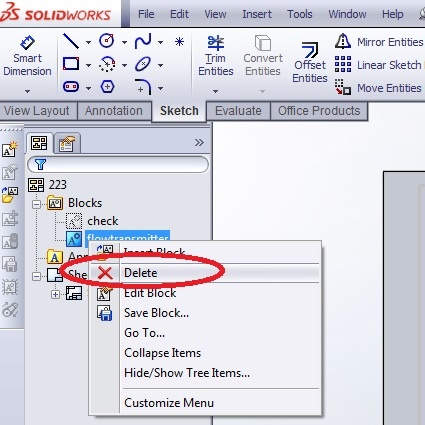Open the Rectangle tool dropdown arrow

coord(88,65)
